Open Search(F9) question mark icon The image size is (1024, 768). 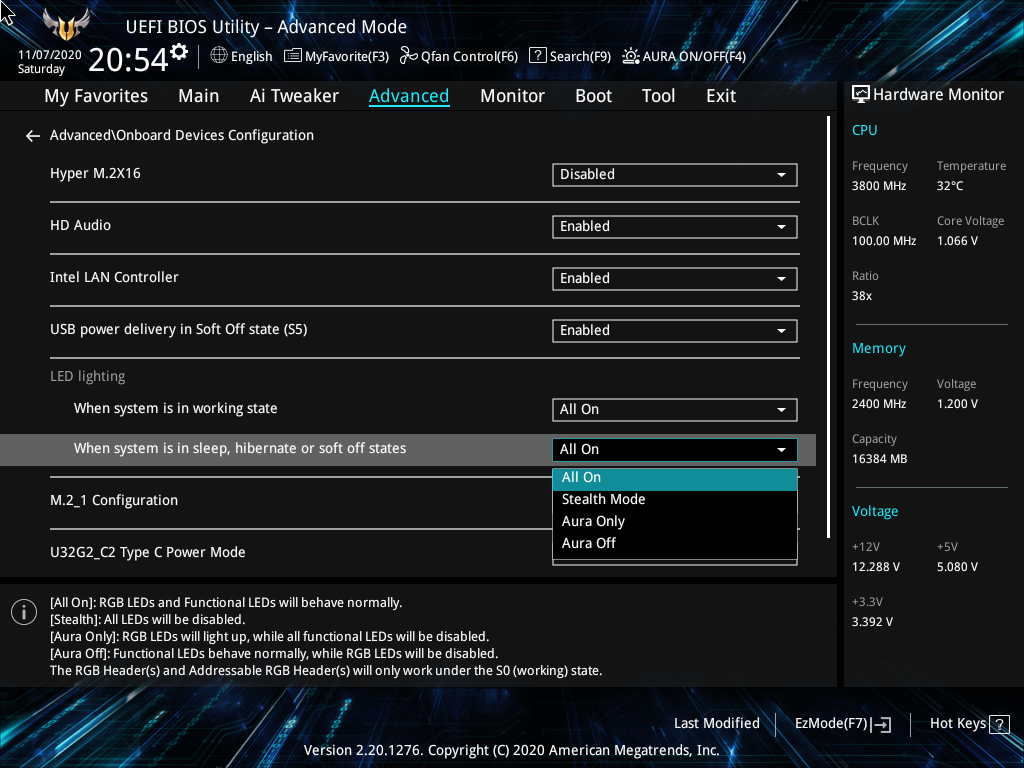click(537, 56)
